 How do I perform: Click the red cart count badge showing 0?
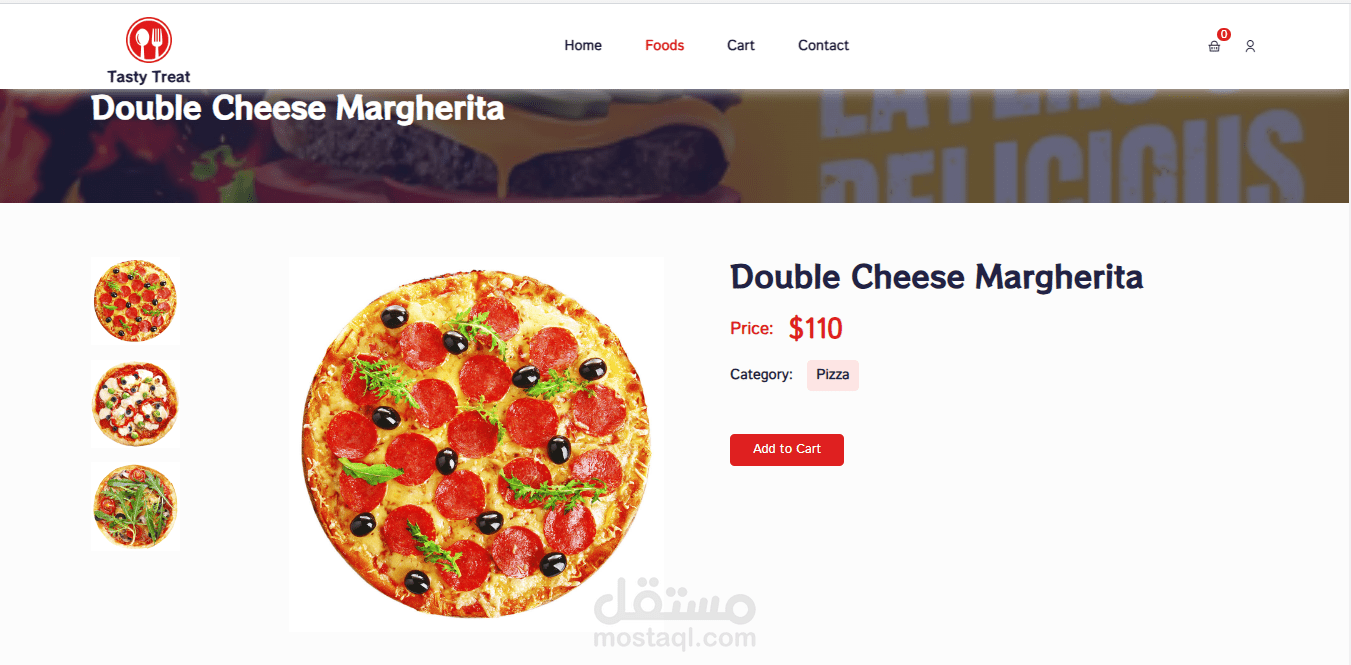coord(1224,34)
